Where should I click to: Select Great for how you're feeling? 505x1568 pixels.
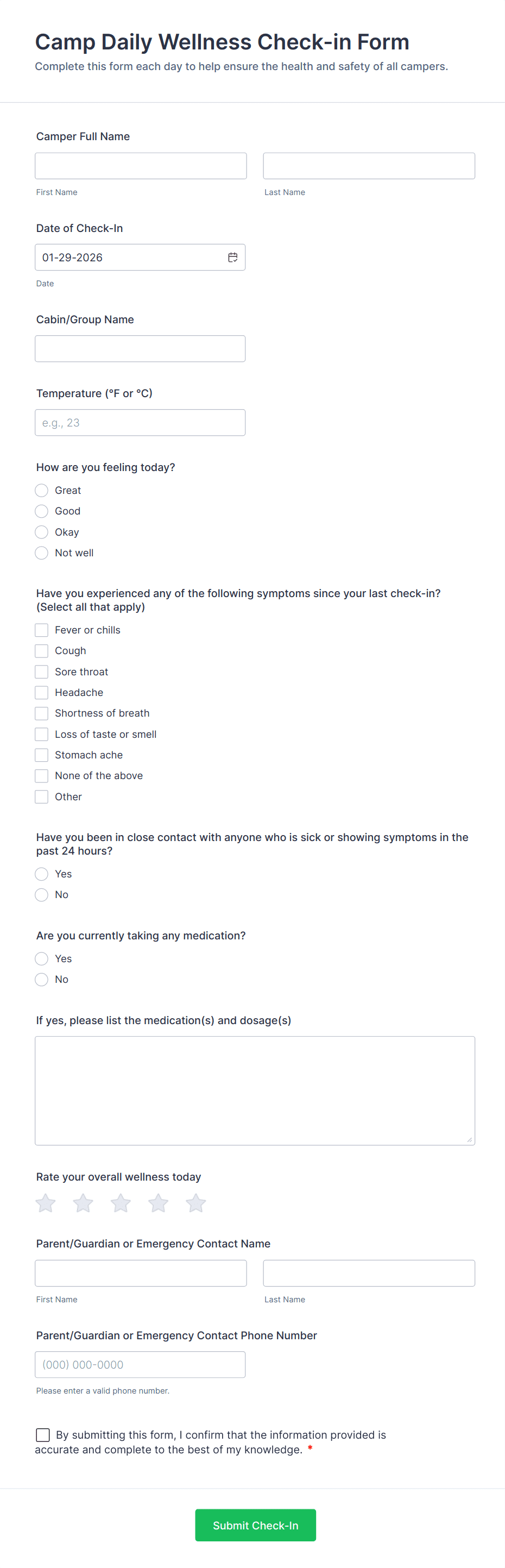pos(41,490)
